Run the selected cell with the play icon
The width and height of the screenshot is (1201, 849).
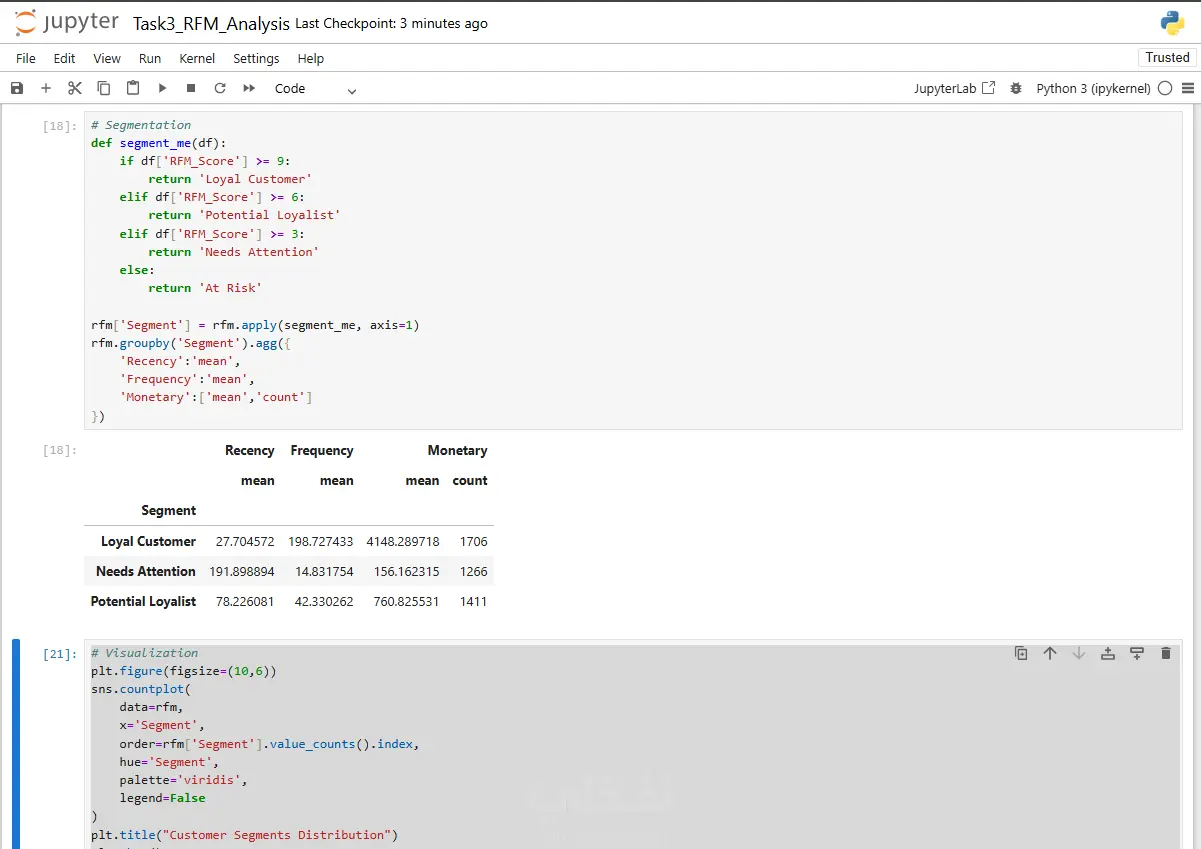162,88
